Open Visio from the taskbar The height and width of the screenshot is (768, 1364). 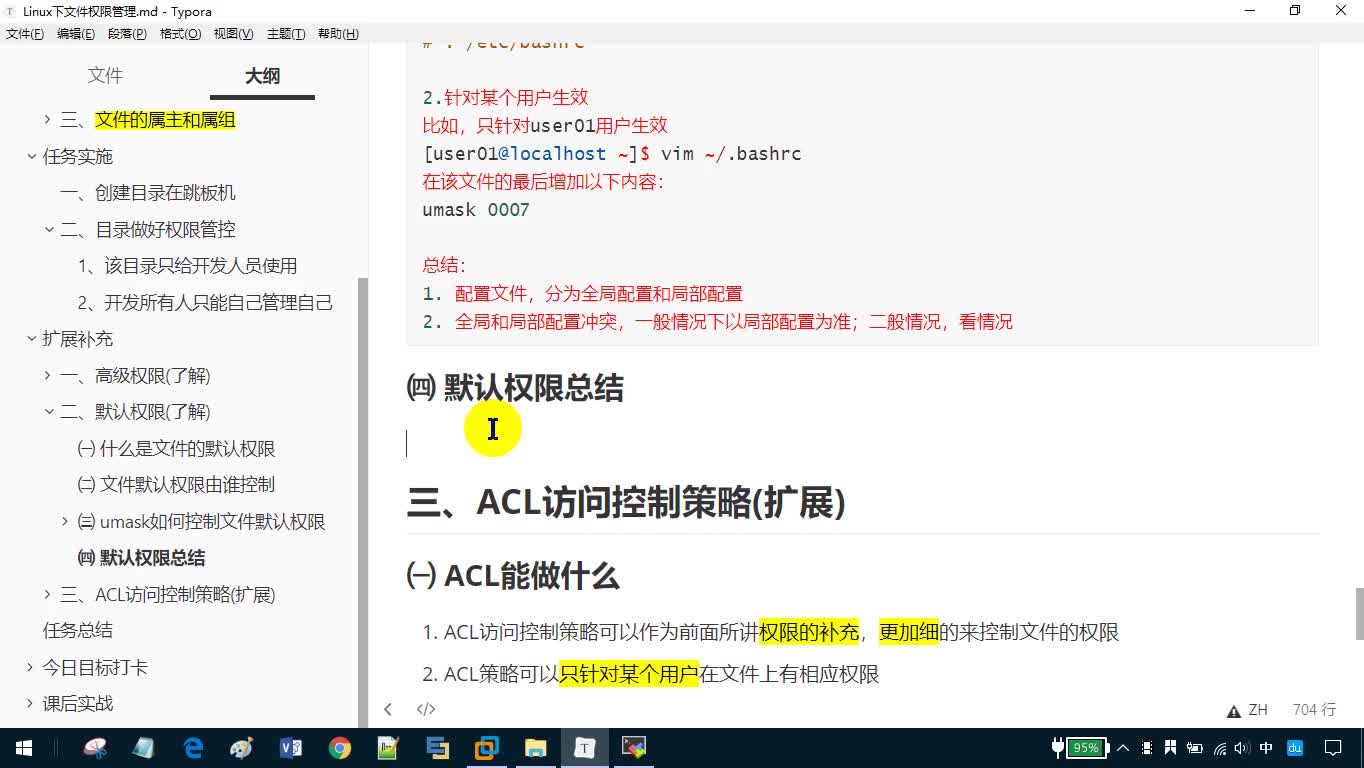point(291,748)
